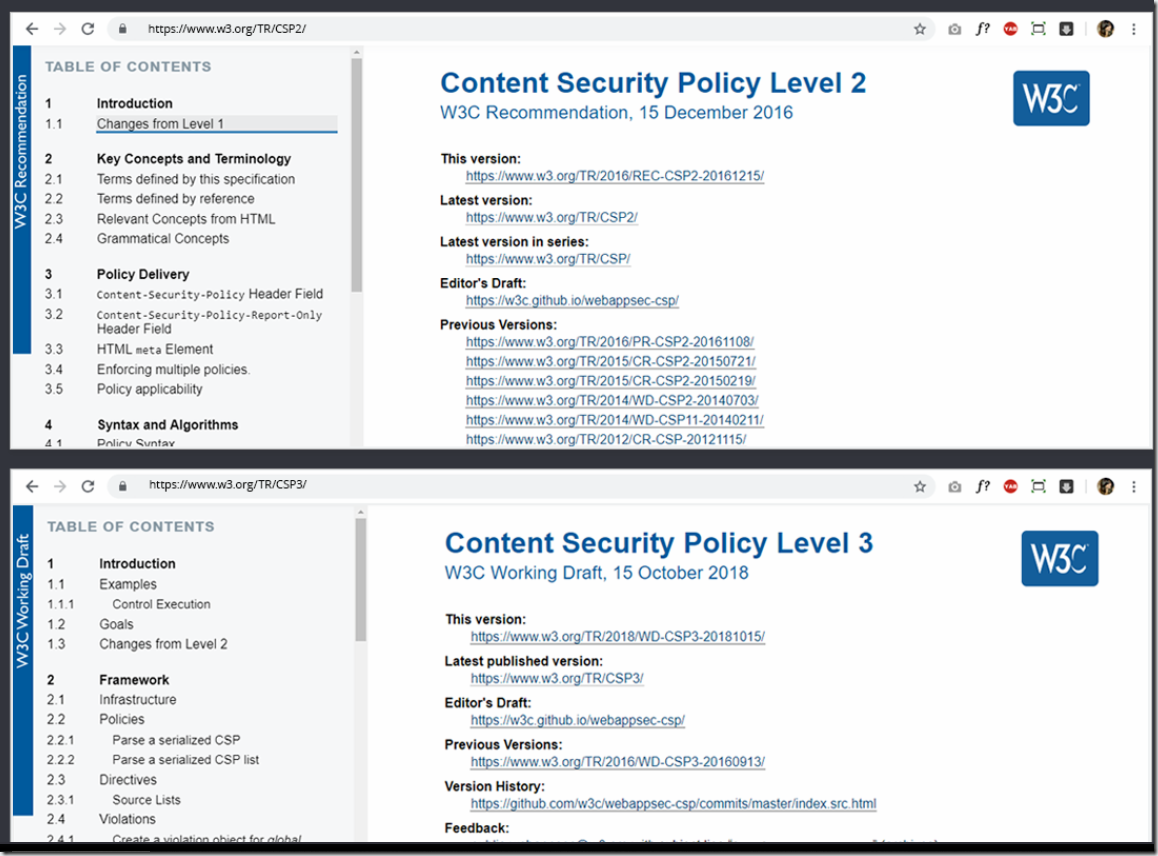Open Control Execution subsection
Image resolution: width=1158 pixels, height=856 pixels.
161,604
